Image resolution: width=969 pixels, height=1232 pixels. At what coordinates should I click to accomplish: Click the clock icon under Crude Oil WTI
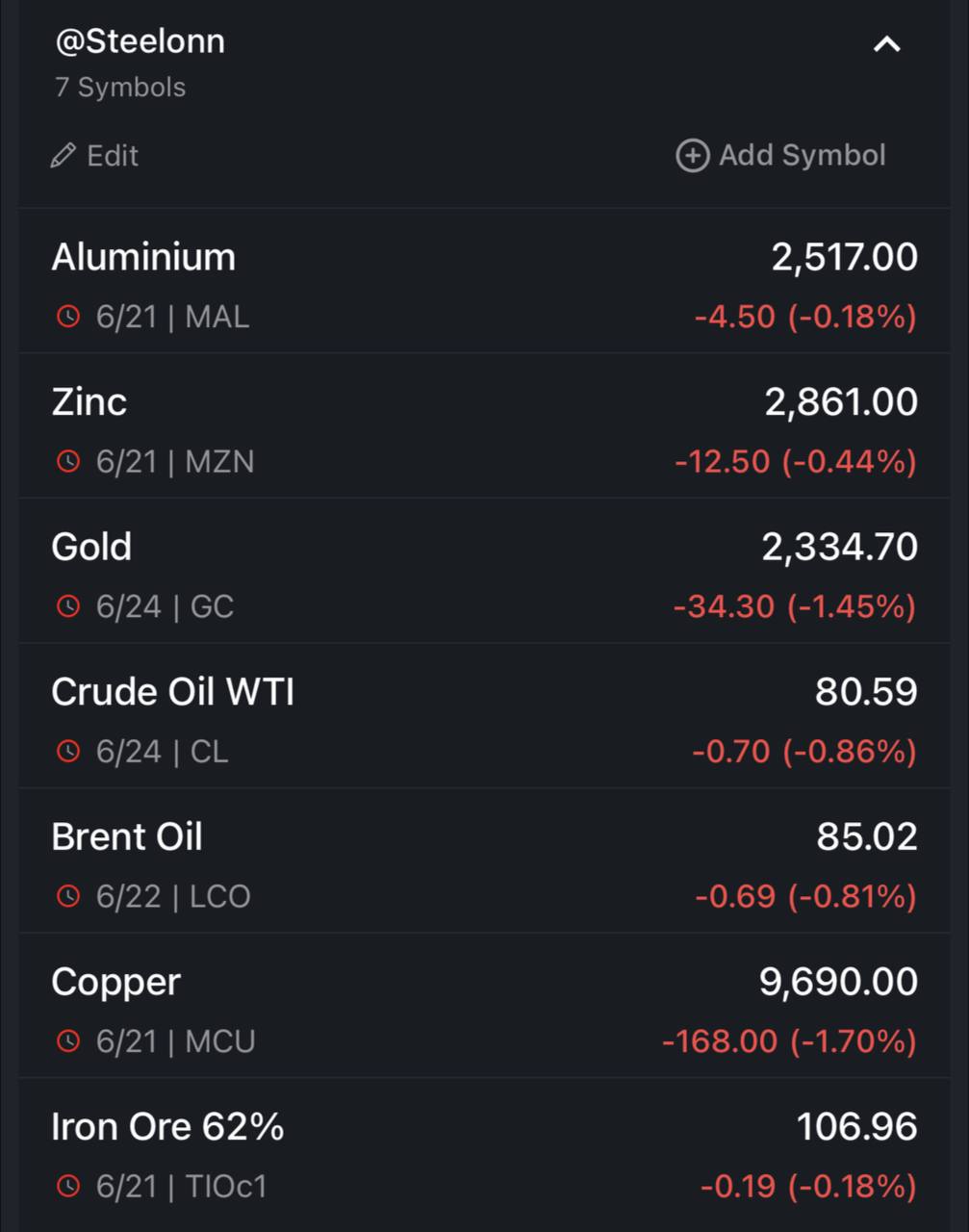68,751
